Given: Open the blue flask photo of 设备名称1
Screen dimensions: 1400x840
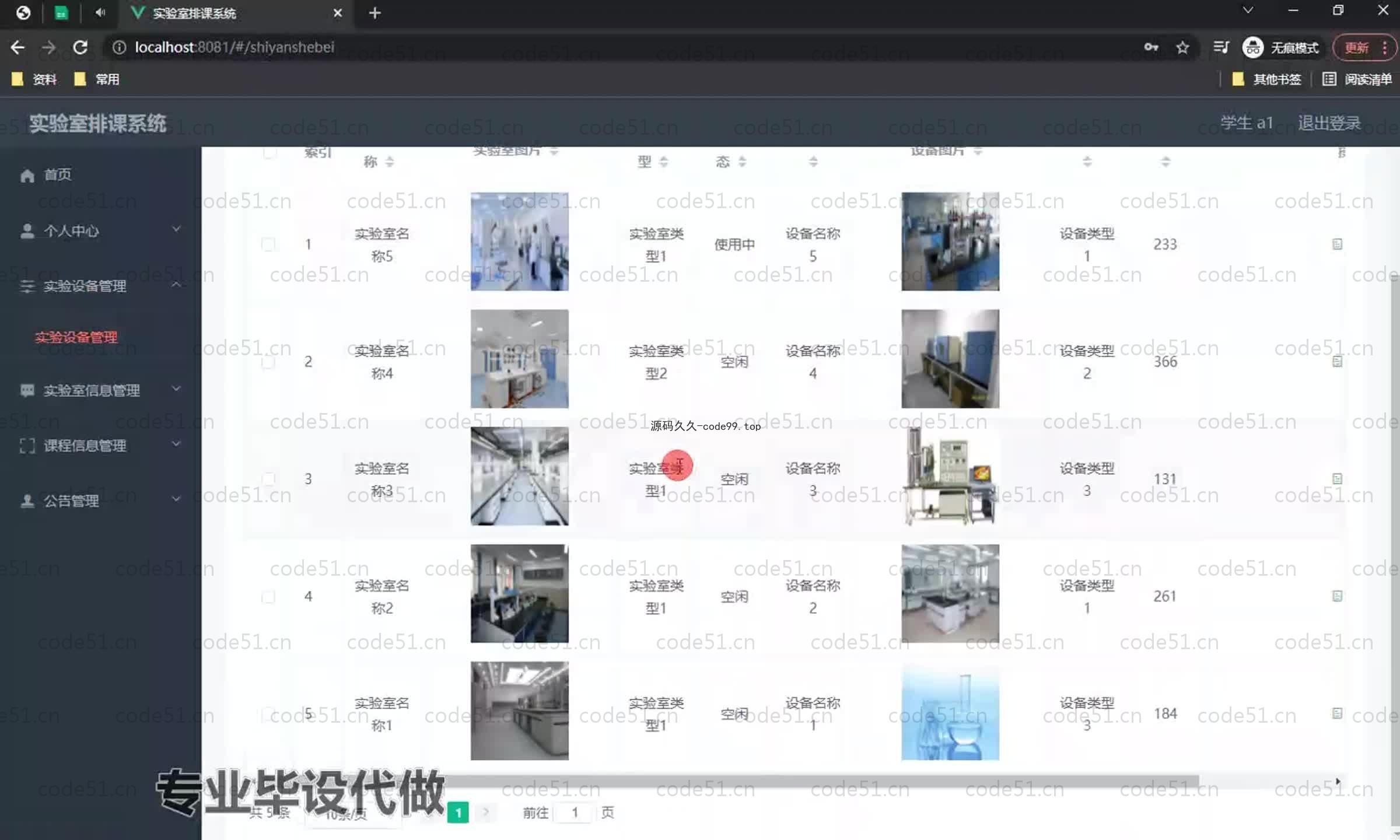Looking at the screenshot, I should 950,710.
